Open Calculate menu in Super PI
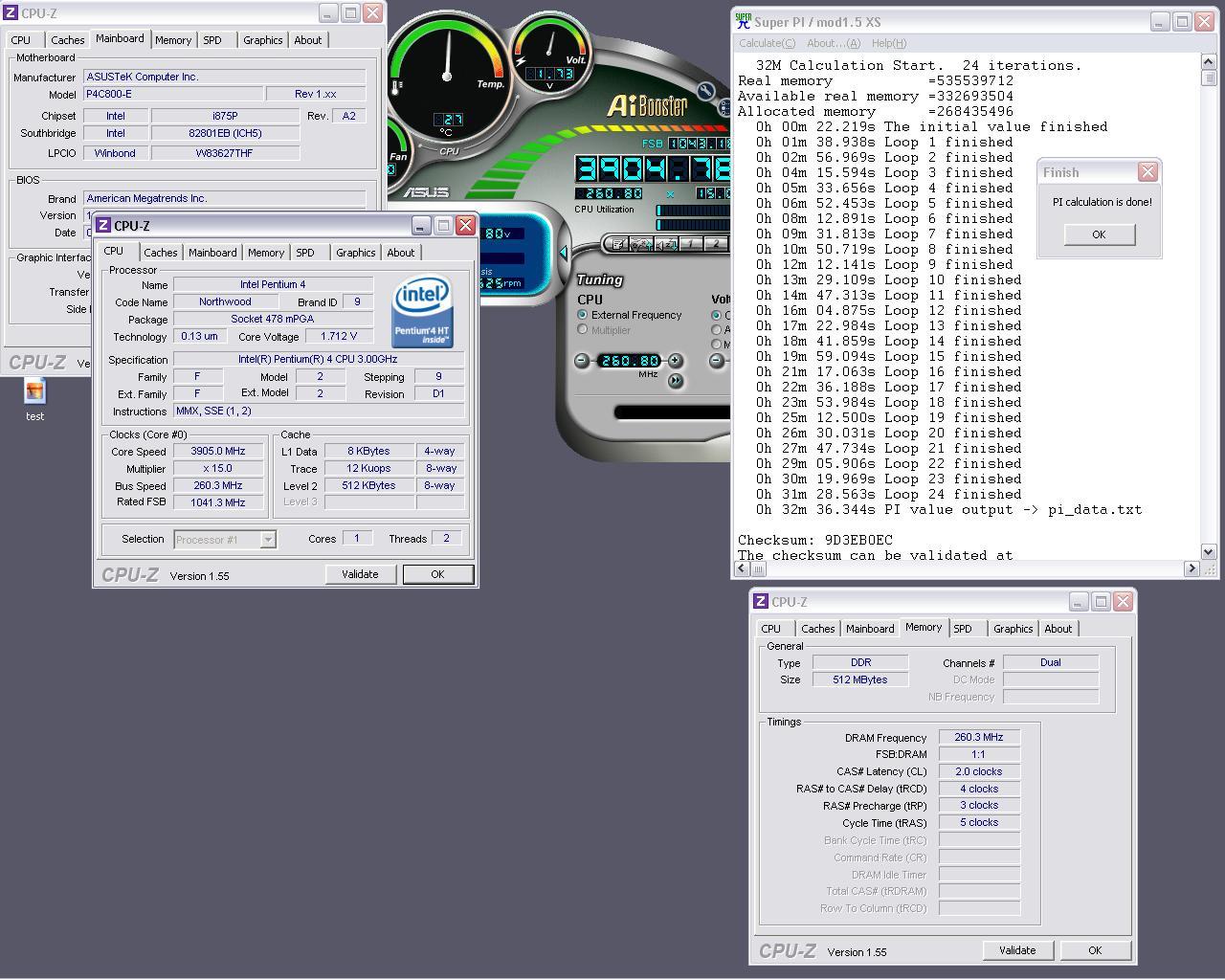 [767, 43]
